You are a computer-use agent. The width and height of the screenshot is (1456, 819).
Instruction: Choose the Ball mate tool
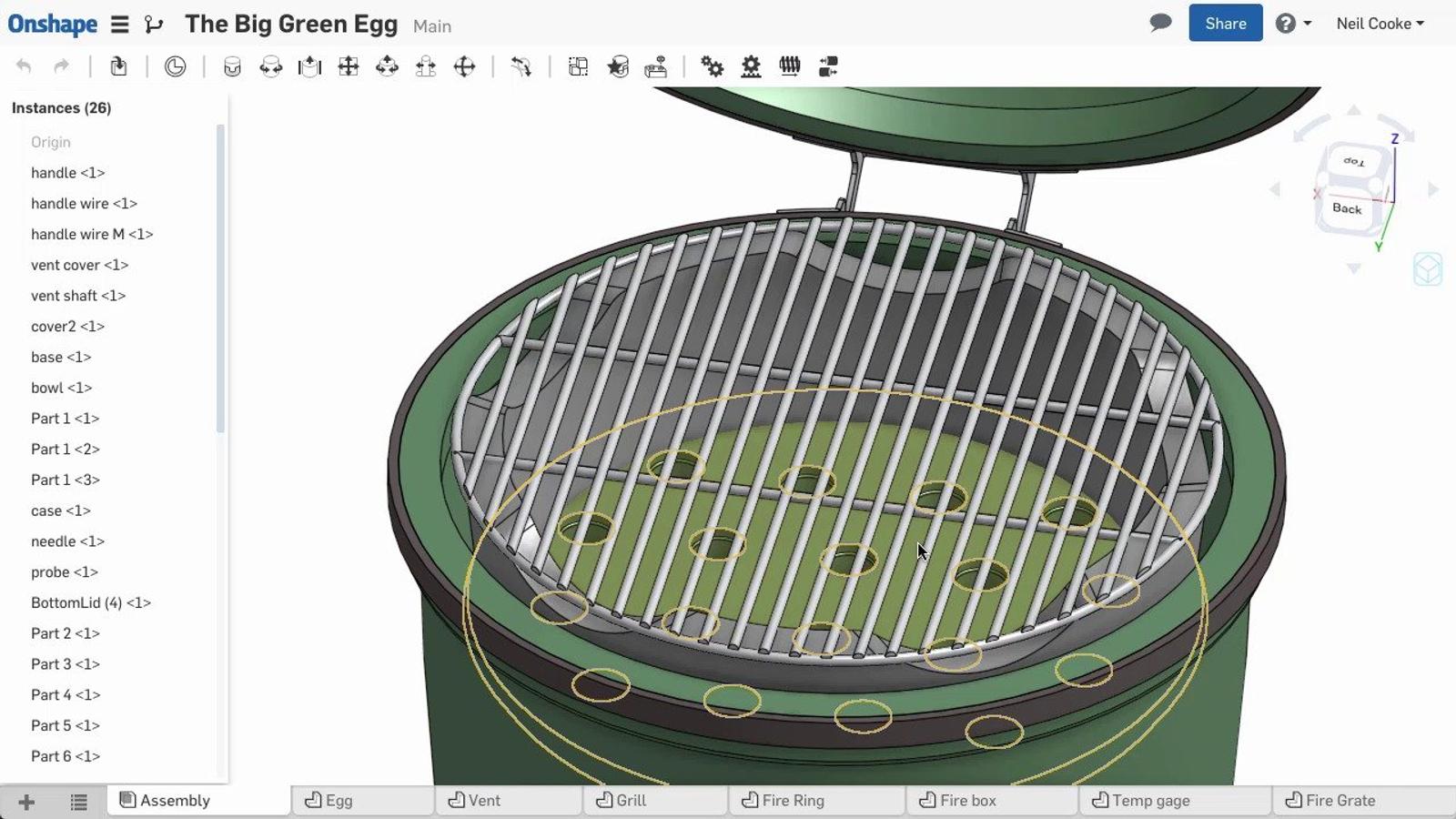click(464, 66)
